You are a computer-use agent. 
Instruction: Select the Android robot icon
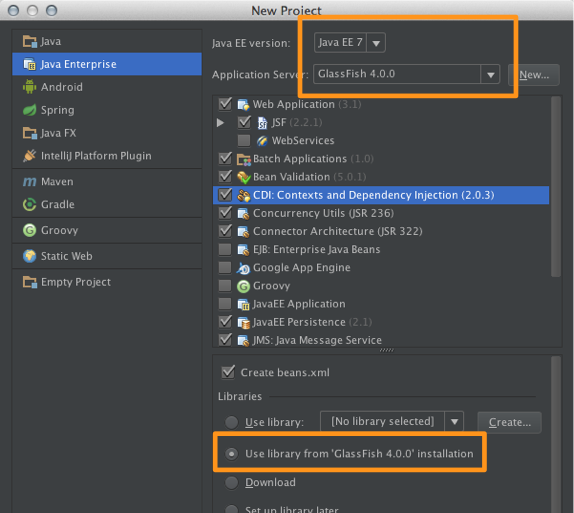(29, 87)
